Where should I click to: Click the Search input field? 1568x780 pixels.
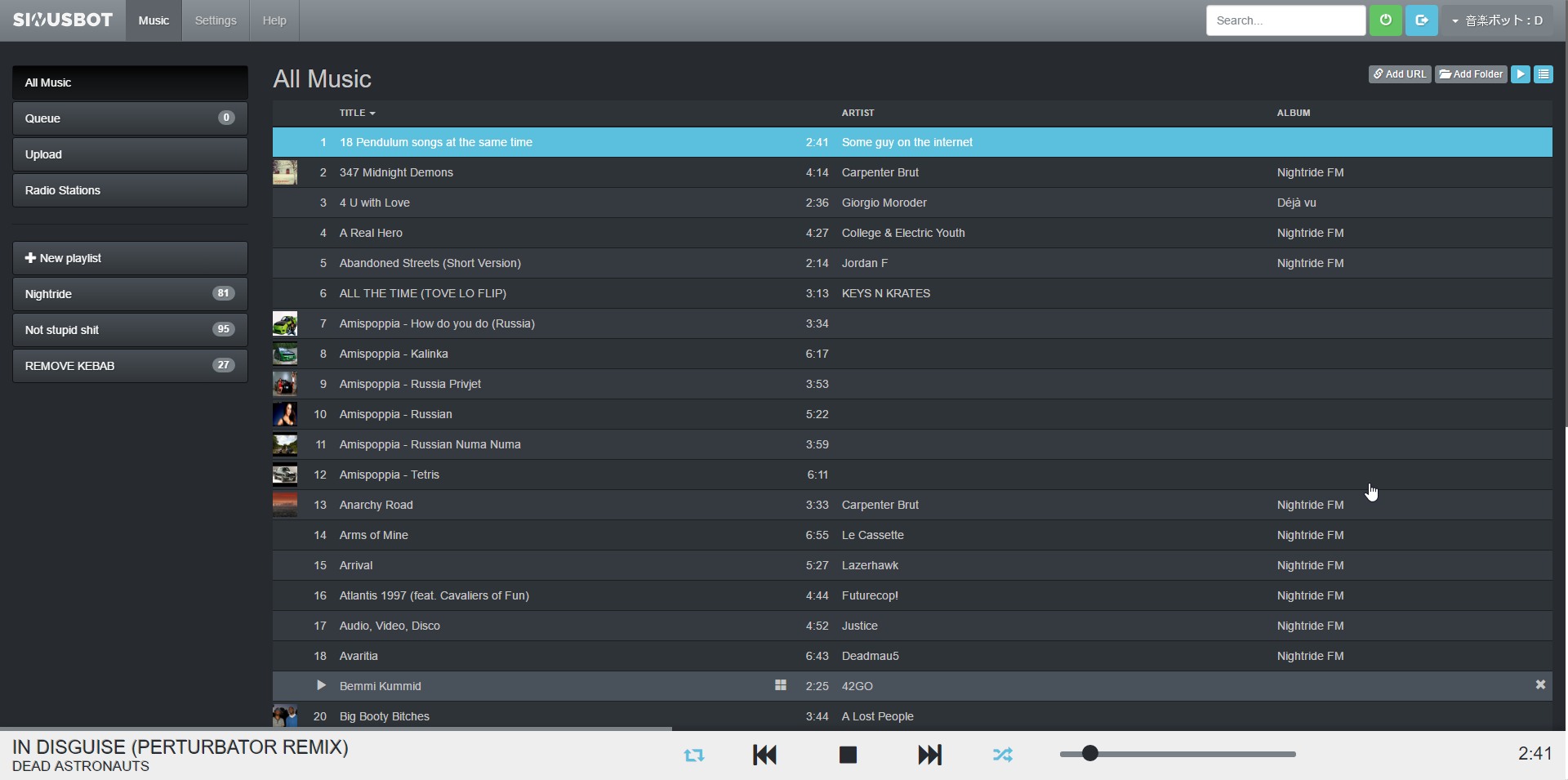pyautogui.click(x=1285, y=20)
